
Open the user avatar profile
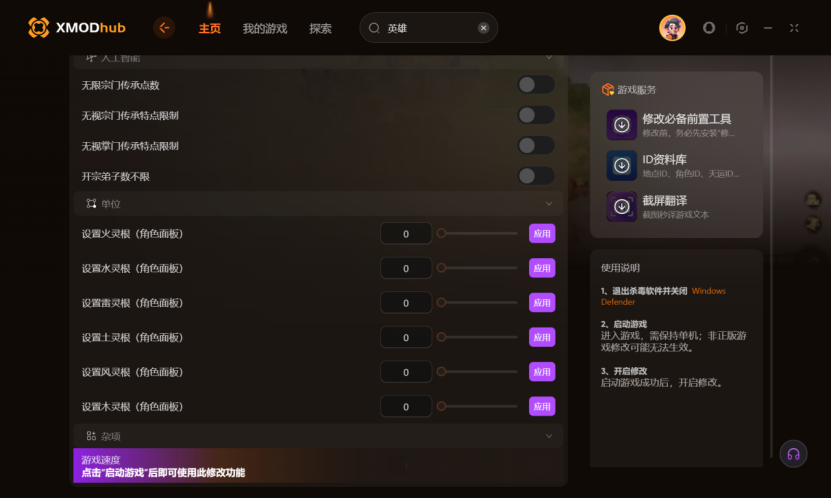tap(672, 28)
